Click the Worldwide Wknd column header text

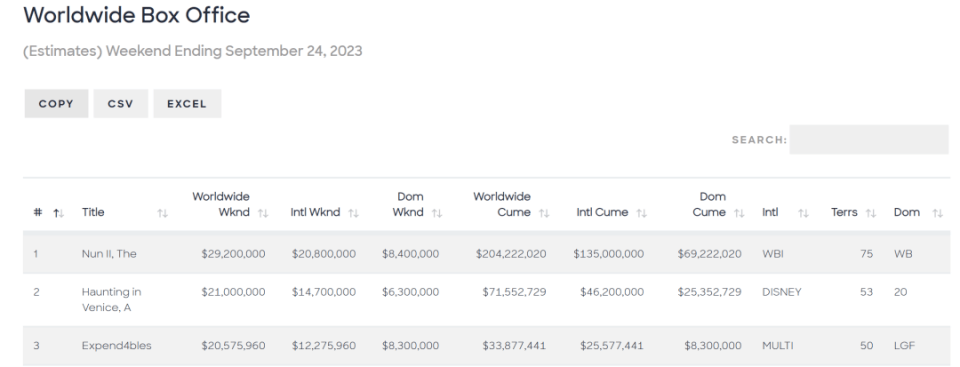coord(221,205)
